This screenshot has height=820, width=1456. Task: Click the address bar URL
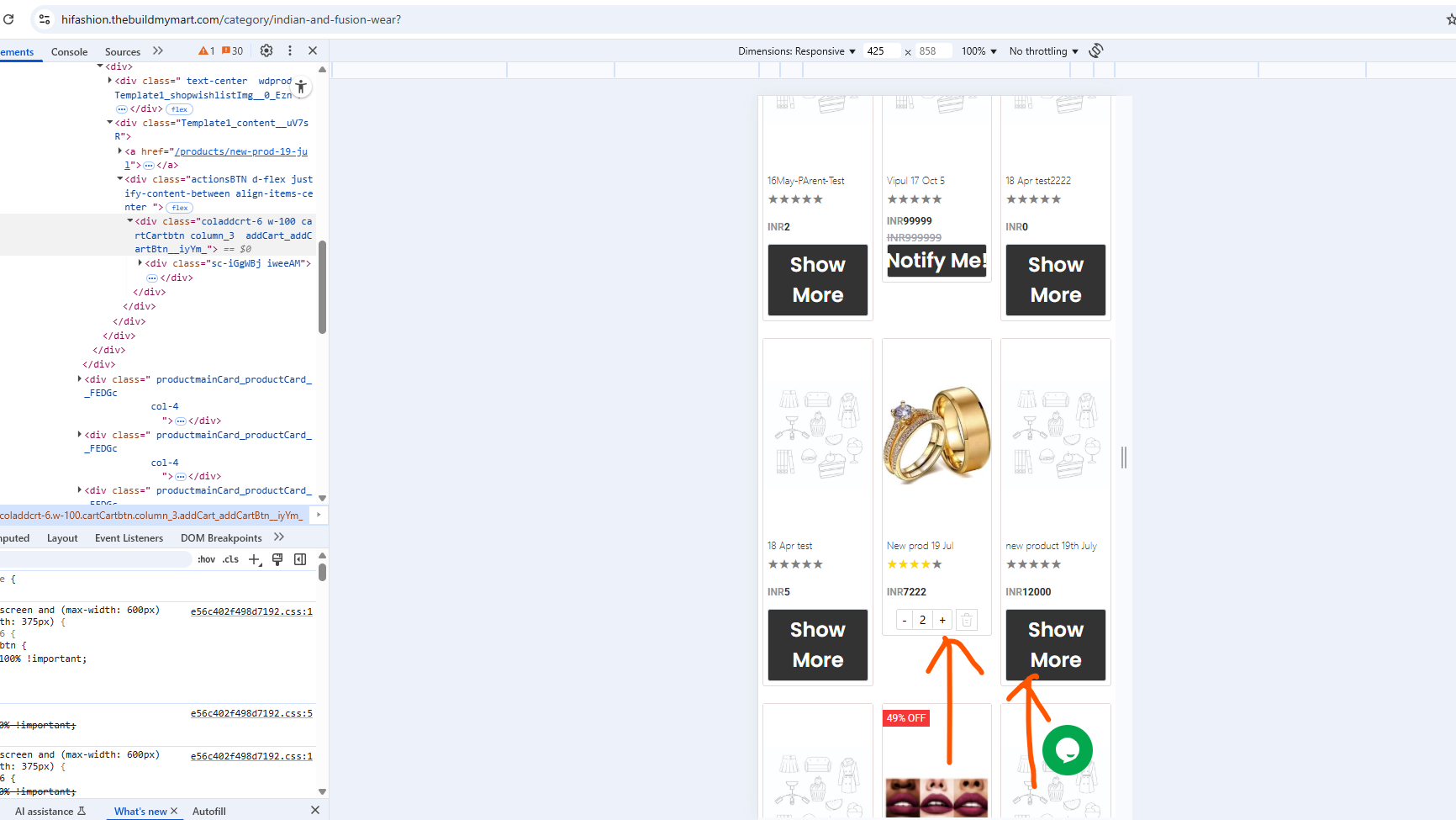pos(231,19)
